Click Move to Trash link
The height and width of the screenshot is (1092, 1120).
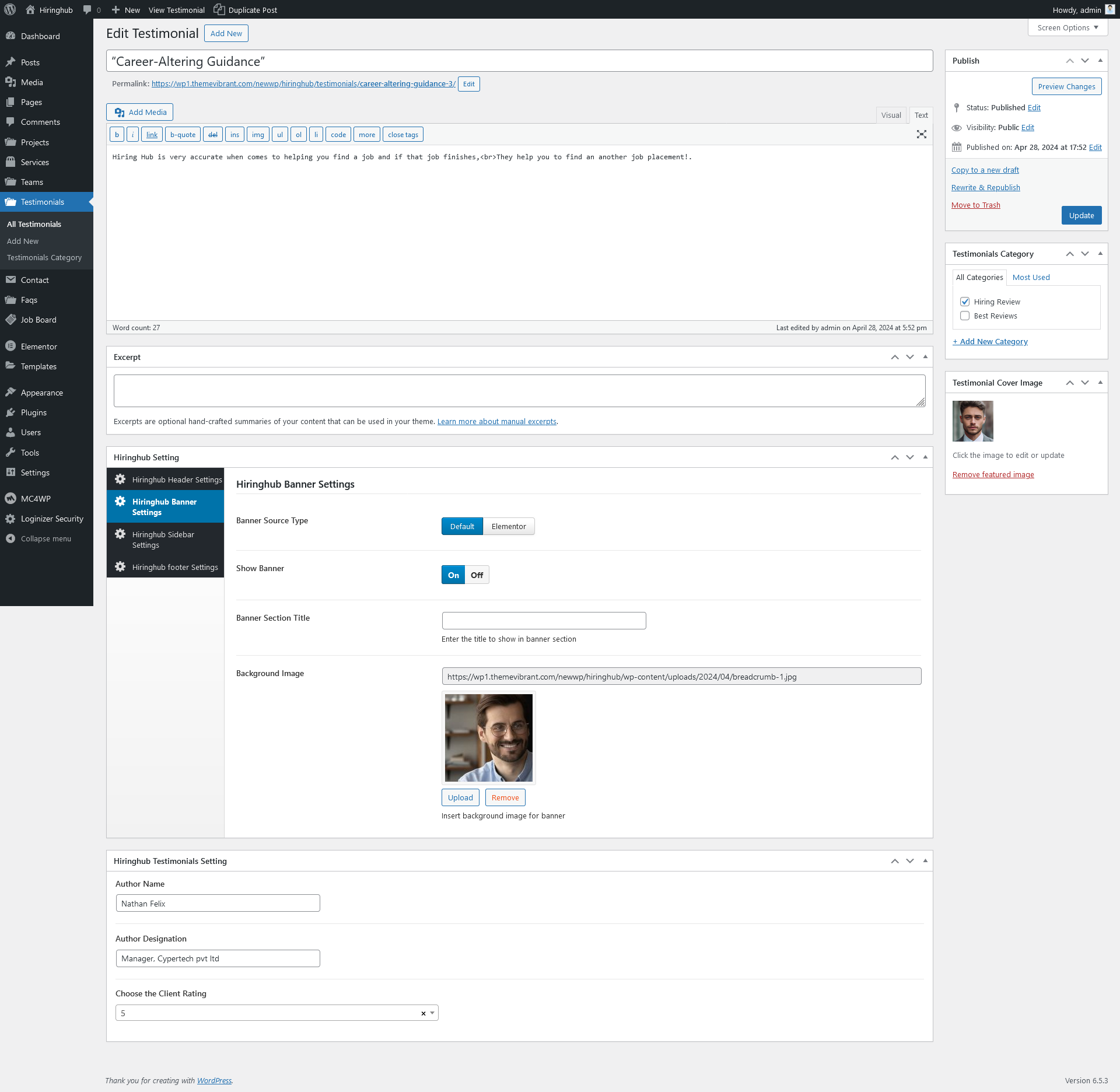tap(975, 205)
